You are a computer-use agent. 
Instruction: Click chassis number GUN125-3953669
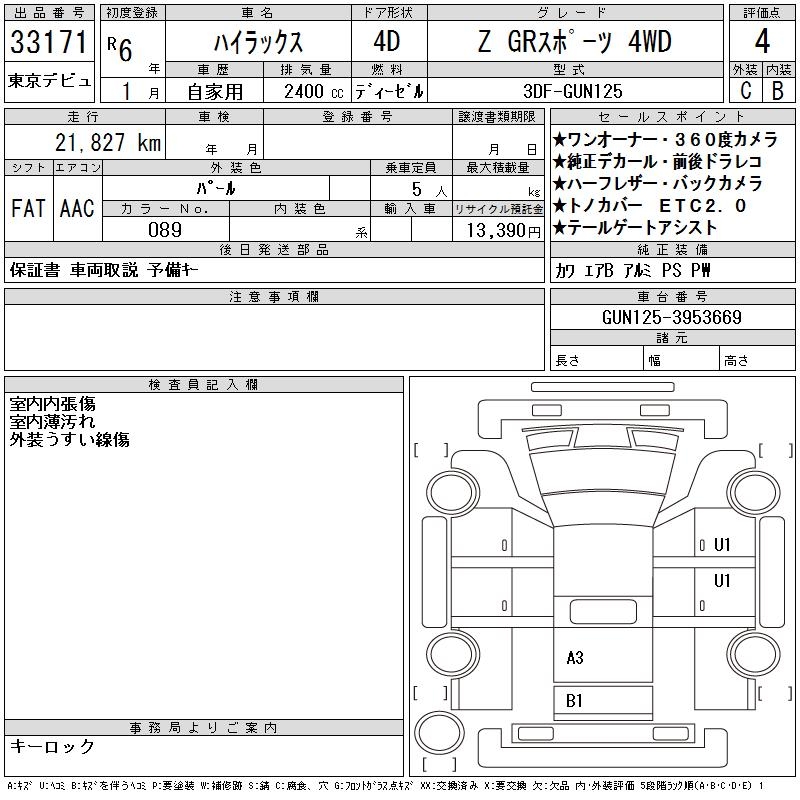pos(672,317)
